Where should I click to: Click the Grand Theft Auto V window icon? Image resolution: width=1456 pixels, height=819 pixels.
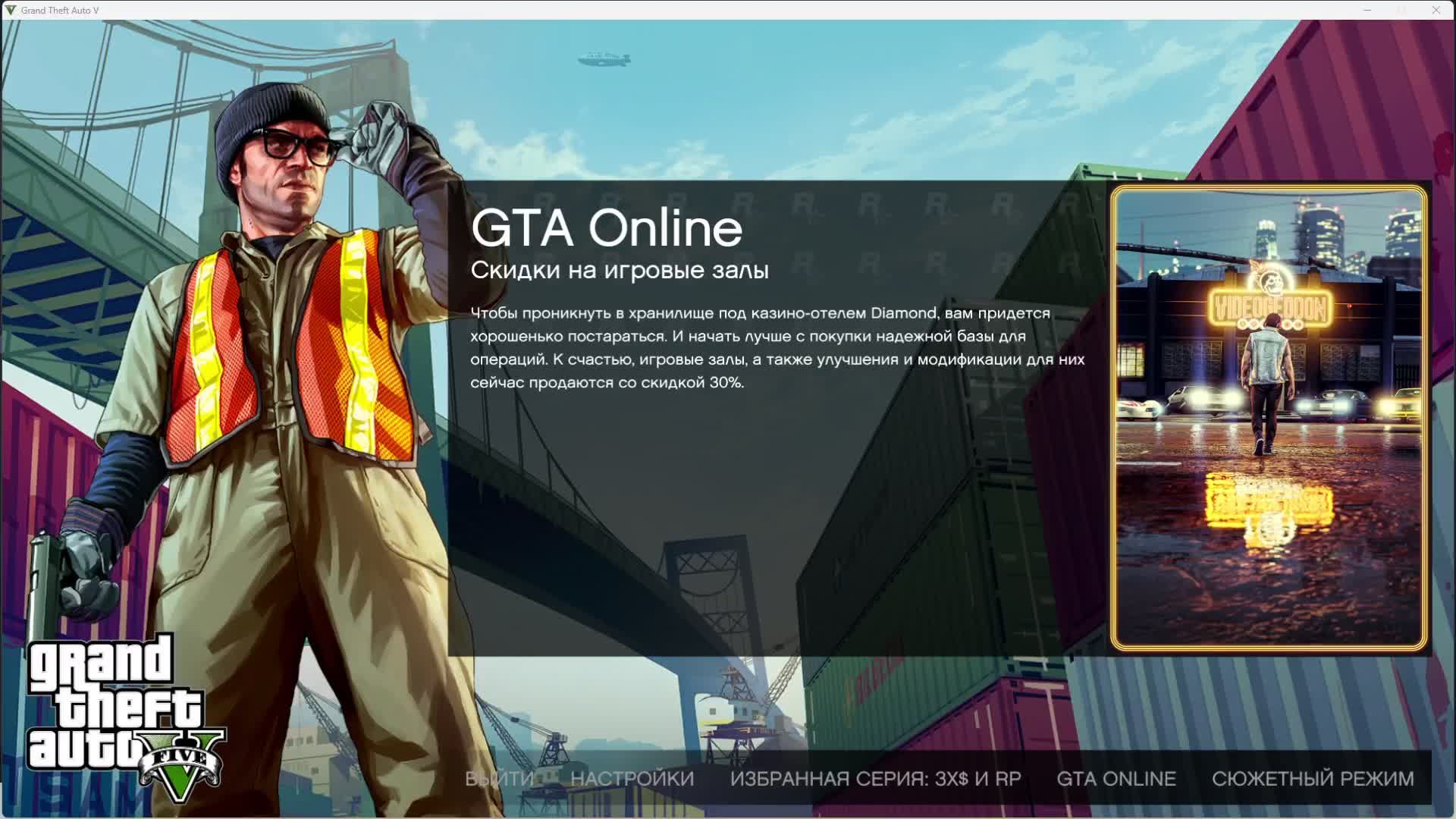[x=10, y=10]
